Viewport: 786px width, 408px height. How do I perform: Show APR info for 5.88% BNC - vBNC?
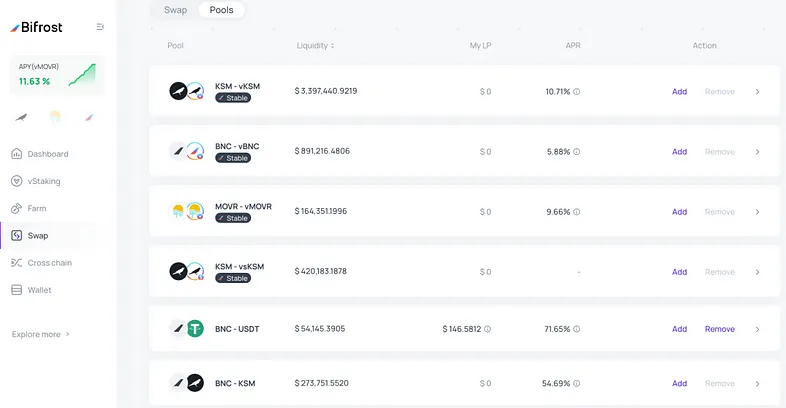[576, 152]
